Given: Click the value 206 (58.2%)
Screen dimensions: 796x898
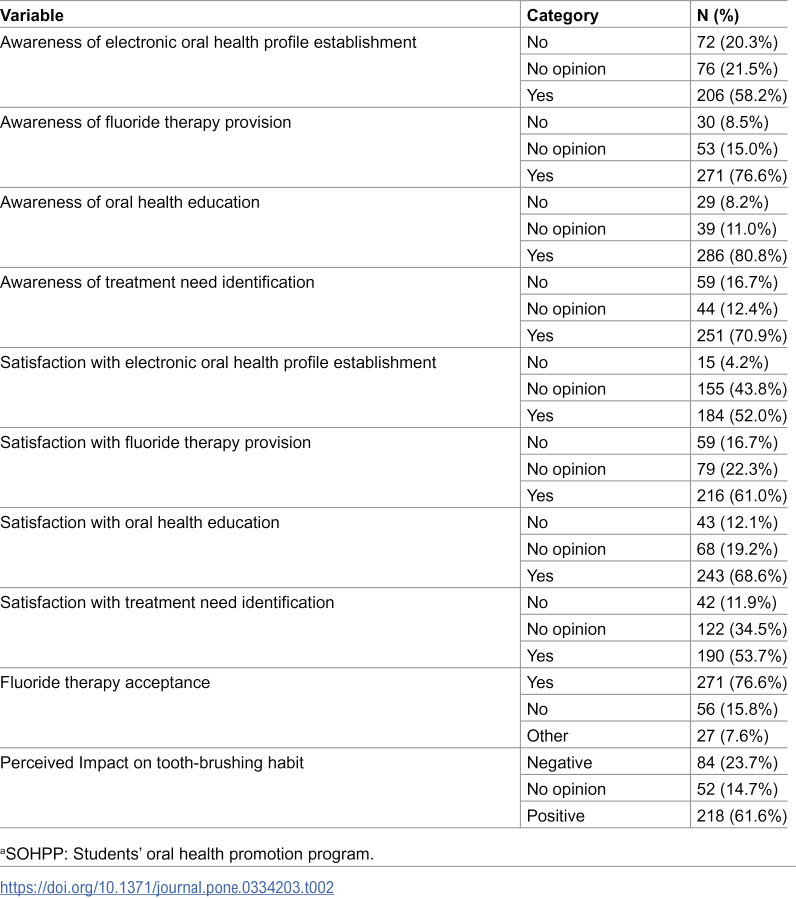Looking at the screenshot, I should (742, 96).
